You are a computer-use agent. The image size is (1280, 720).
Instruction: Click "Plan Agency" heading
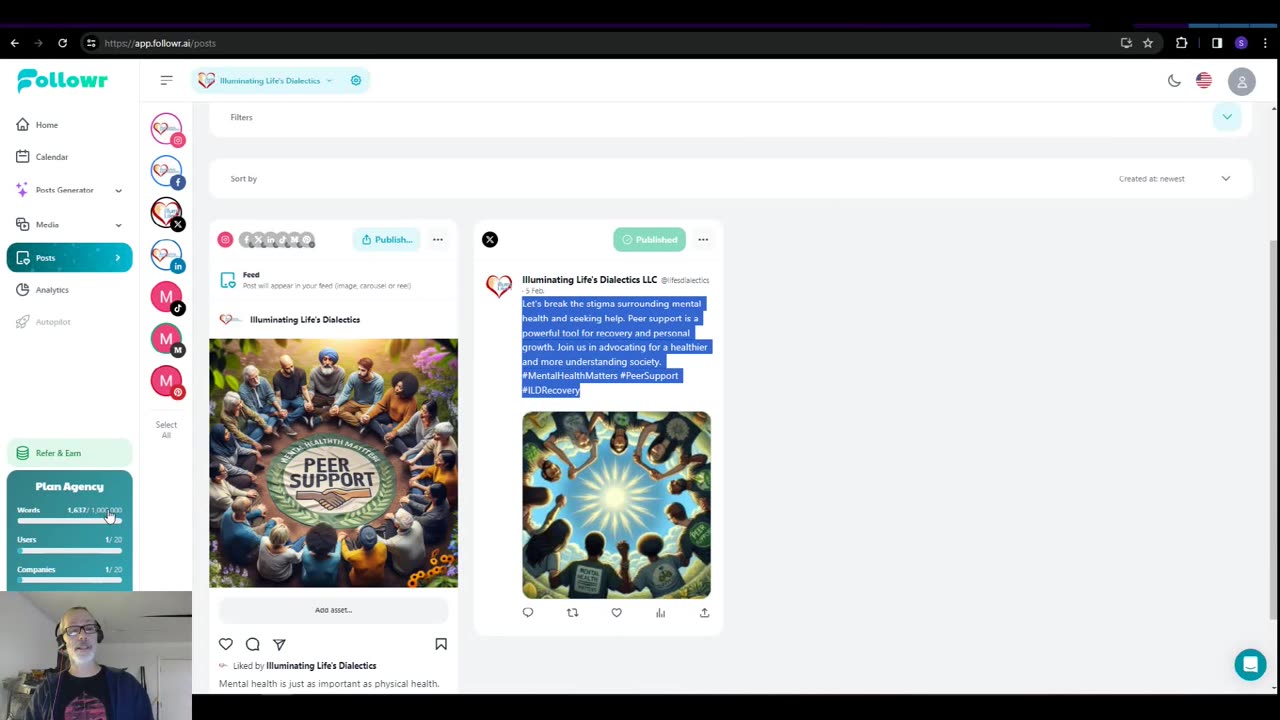click(69, 487)
